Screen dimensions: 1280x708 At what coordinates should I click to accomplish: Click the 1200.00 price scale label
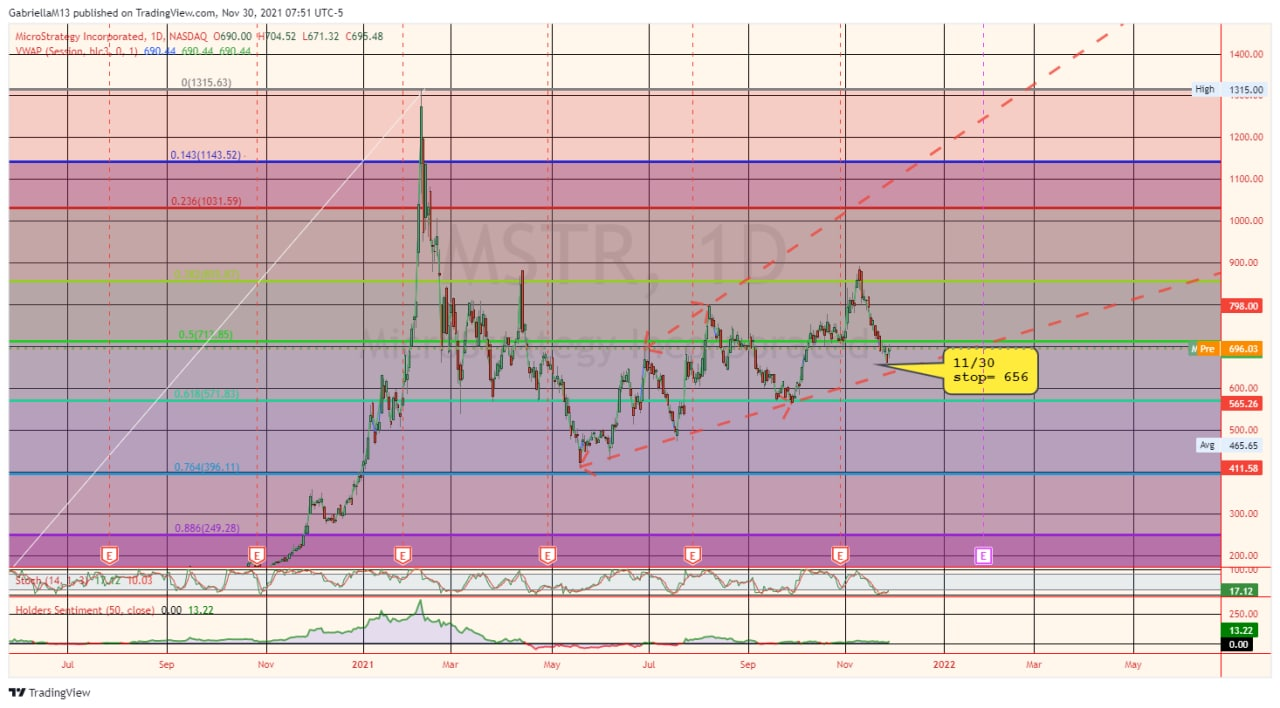[x=1245, y=137]
